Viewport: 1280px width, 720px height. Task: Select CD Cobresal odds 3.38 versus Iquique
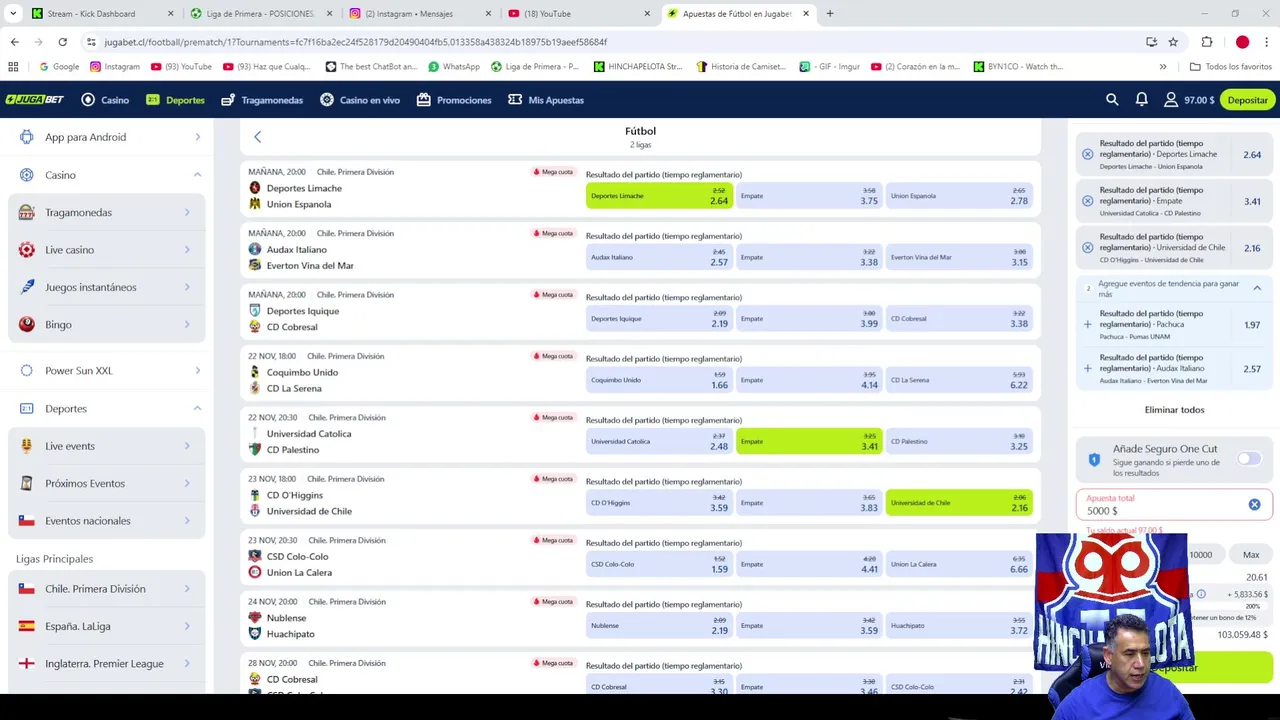pos(959,319)
